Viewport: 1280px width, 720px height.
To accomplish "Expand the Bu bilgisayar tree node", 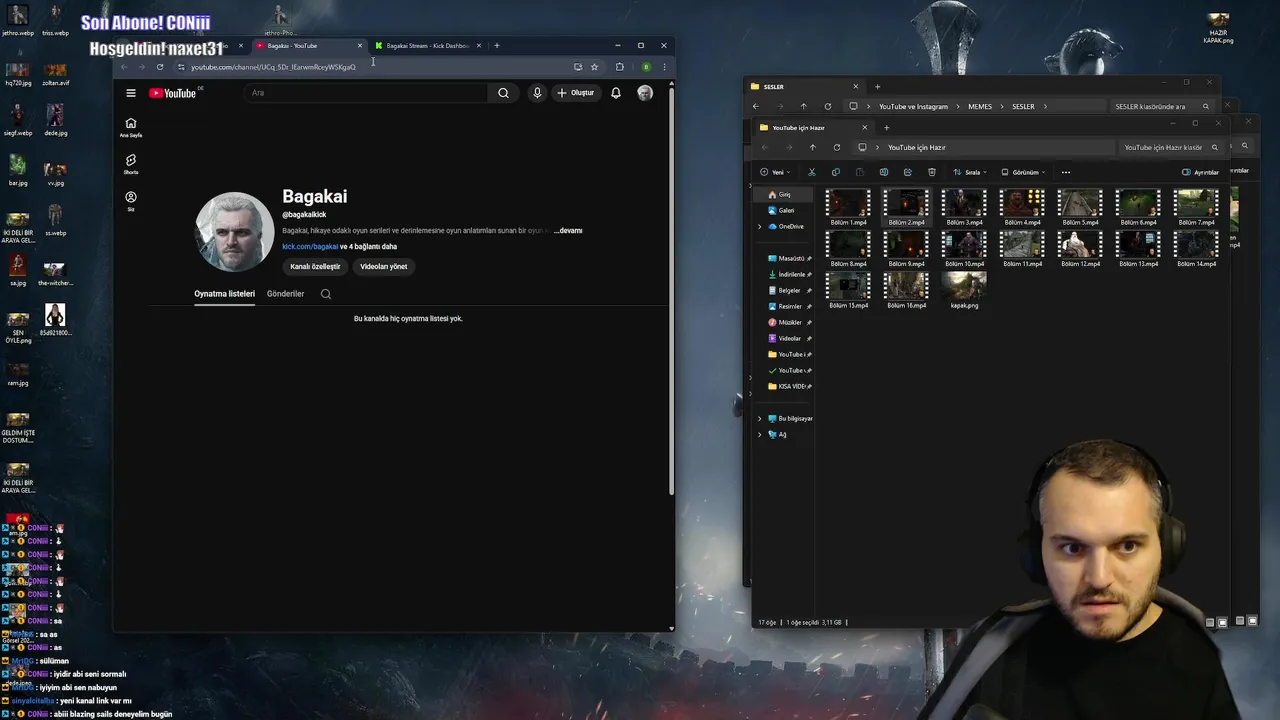I will [759, 419].
